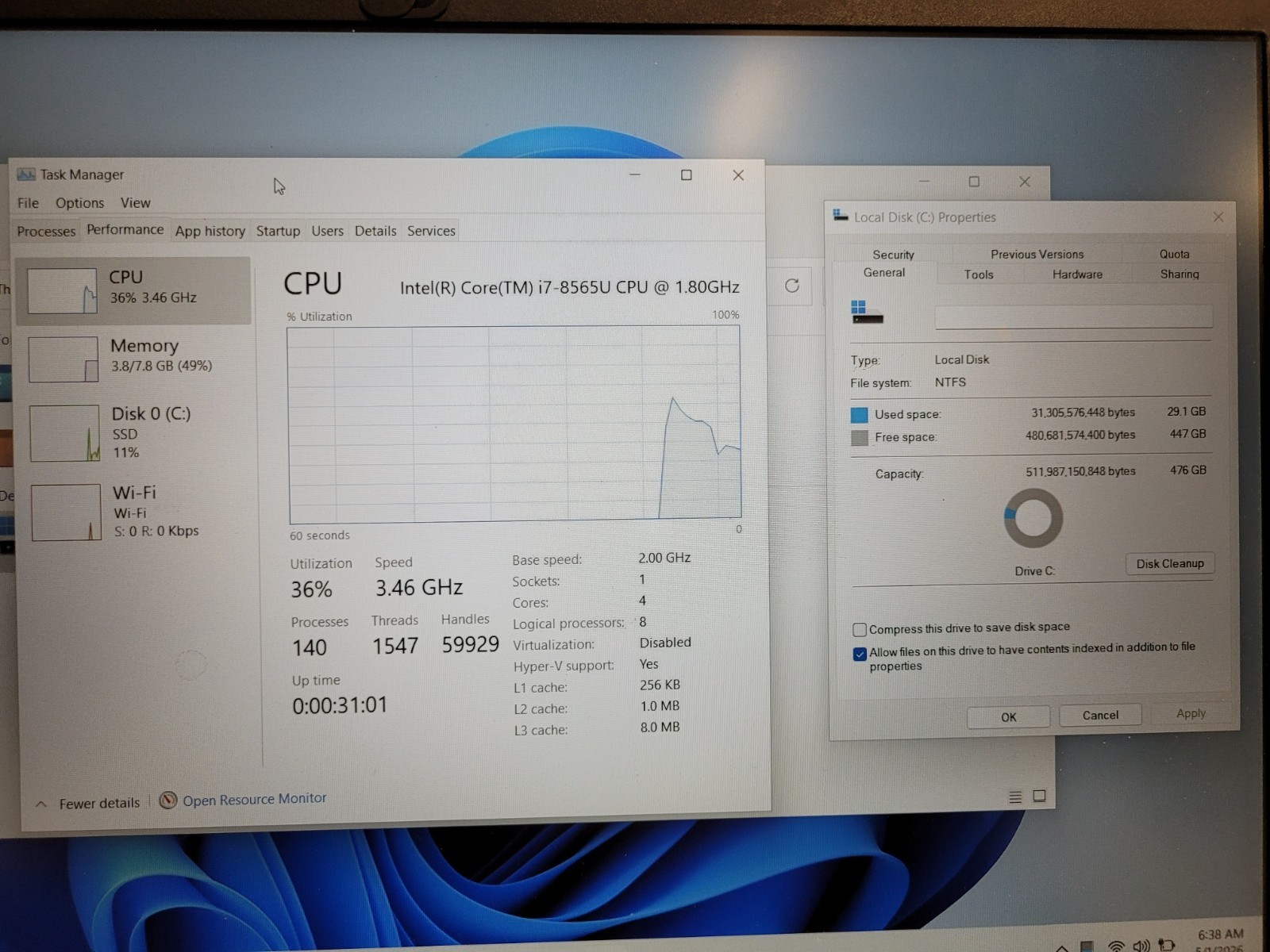
Task: Switch to the Services tab
Action: point(431,231)
